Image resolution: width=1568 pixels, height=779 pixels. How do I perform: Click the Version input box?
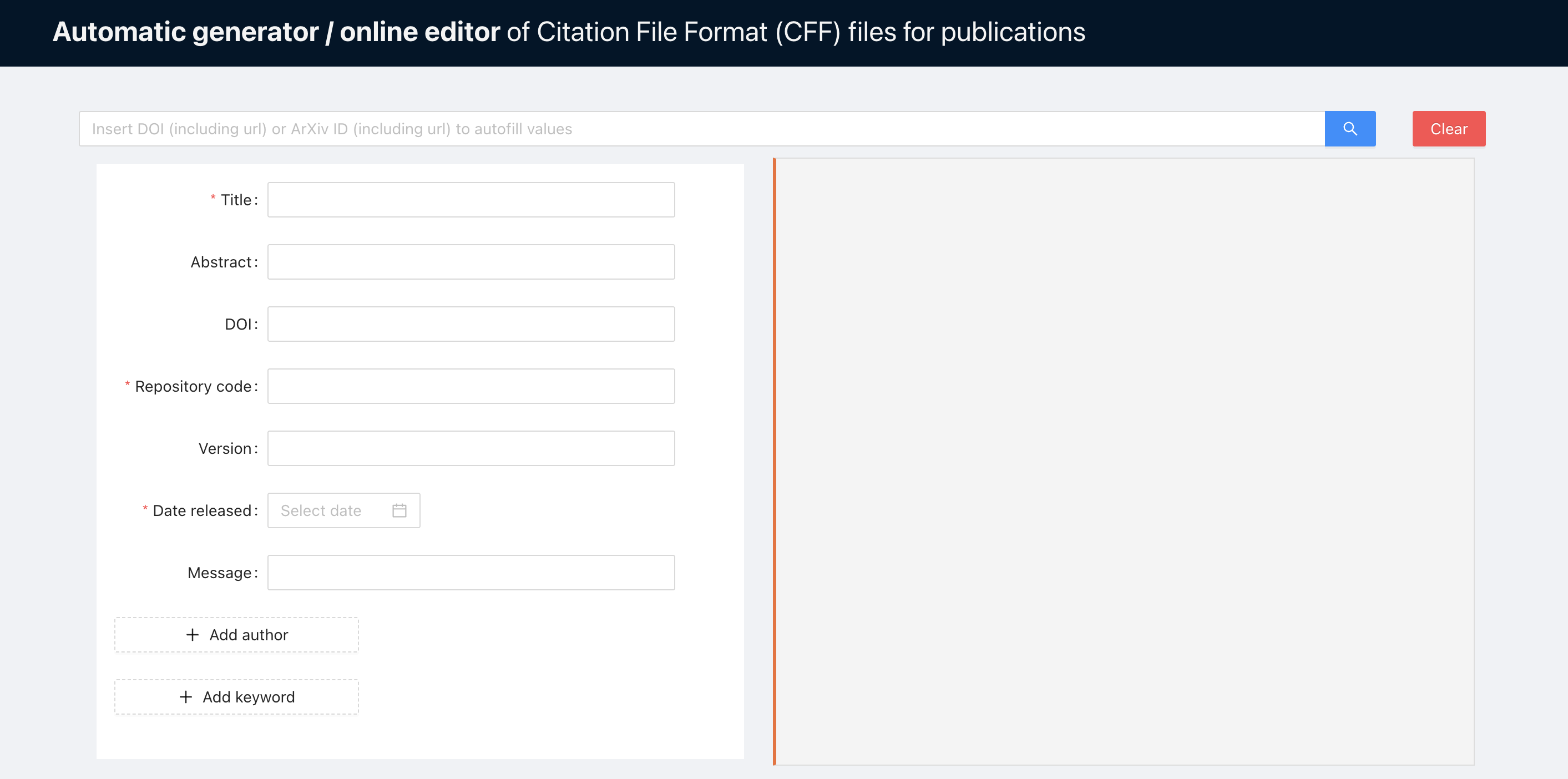coord(471,448)
